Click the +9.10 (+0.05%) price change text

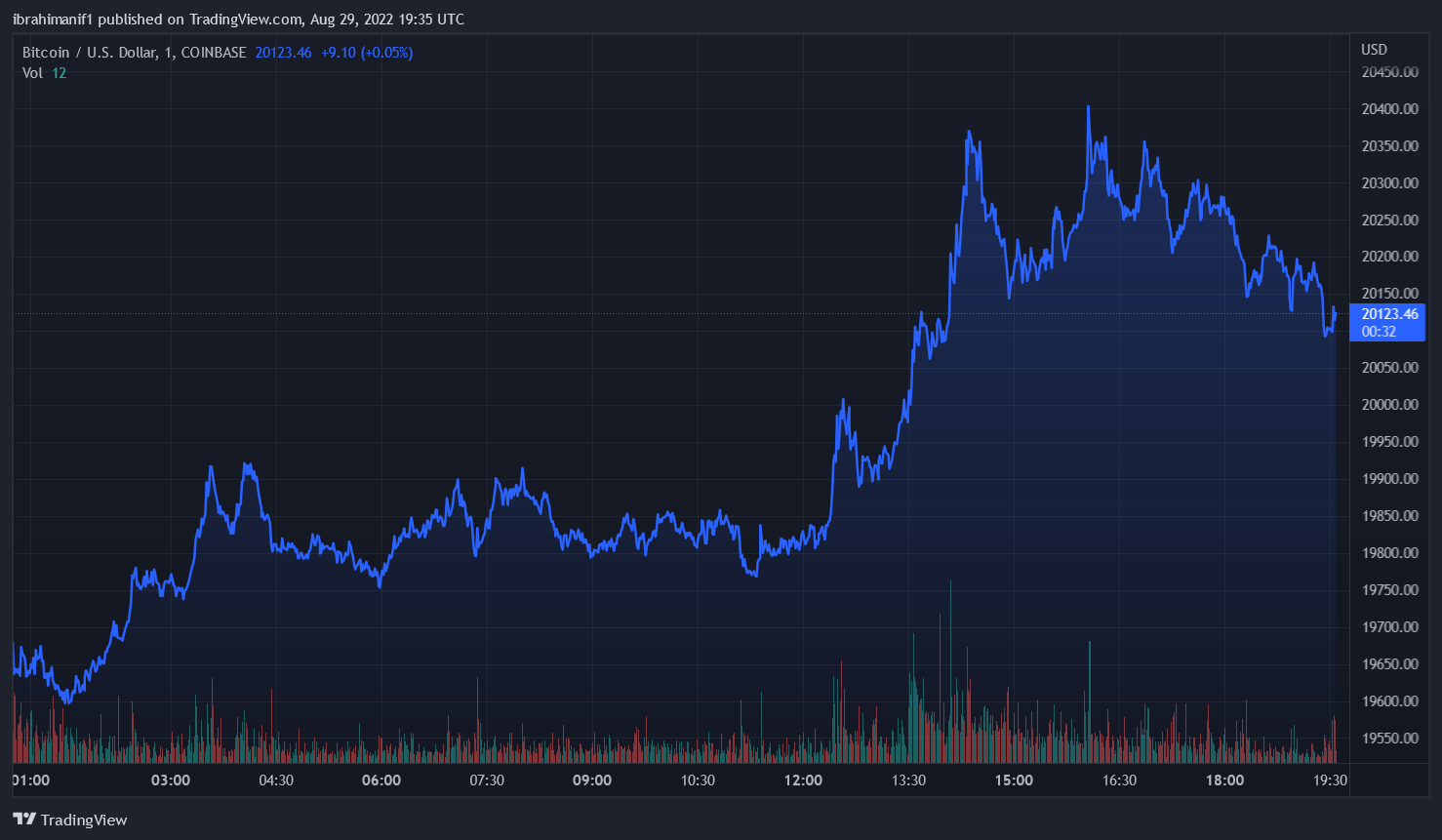click(x=367, y=53)
